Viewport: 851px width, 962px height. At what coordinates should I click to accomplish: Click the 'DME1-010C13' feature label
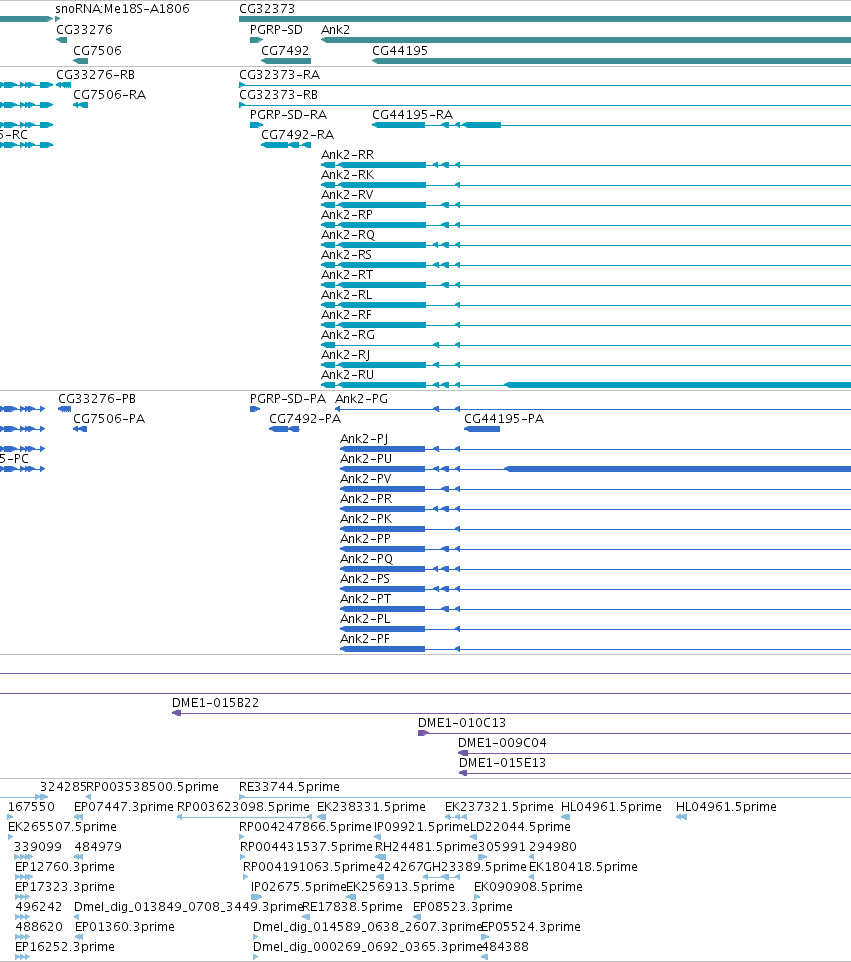461,723
